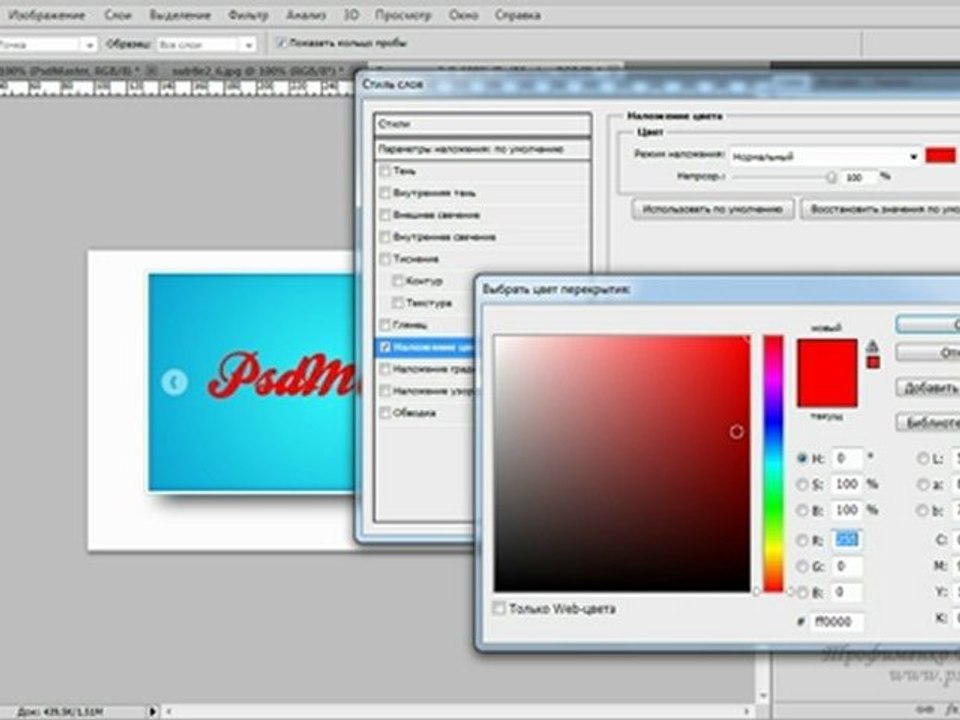The height and width of the screenshot is (720, 960).
Task: Enable the Внешнее свечение checkbox
Action: point(385,215)
